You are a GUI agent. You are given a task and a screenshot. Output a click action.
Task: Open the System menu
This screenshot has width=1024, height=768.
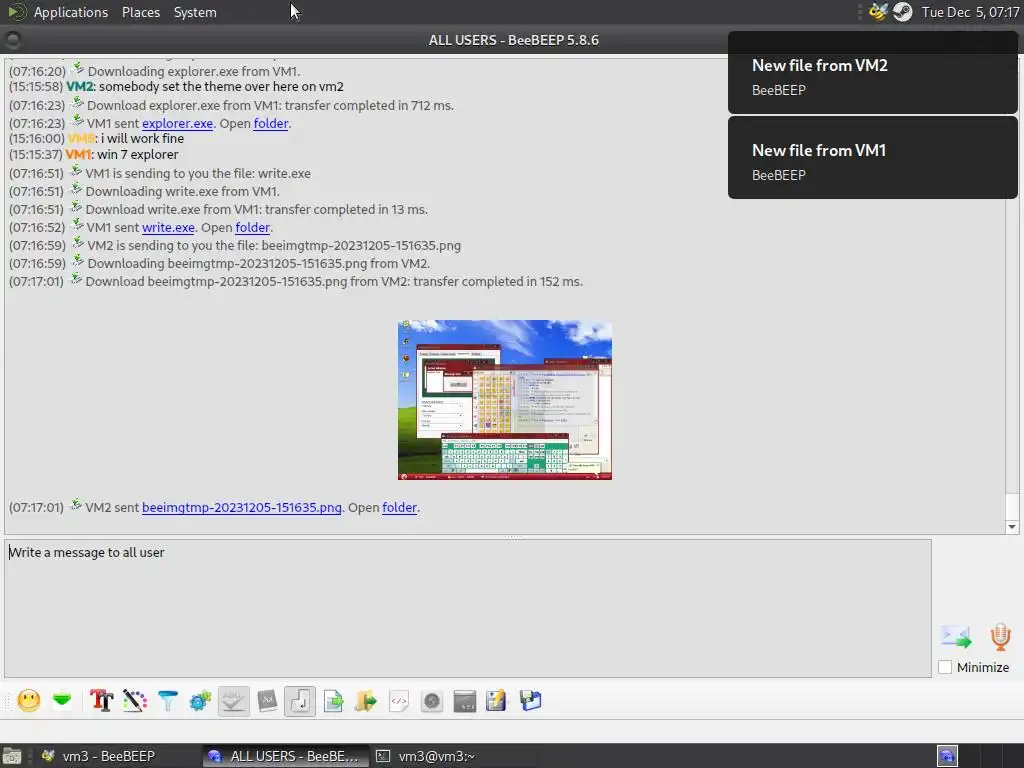[x=195, y=12]
